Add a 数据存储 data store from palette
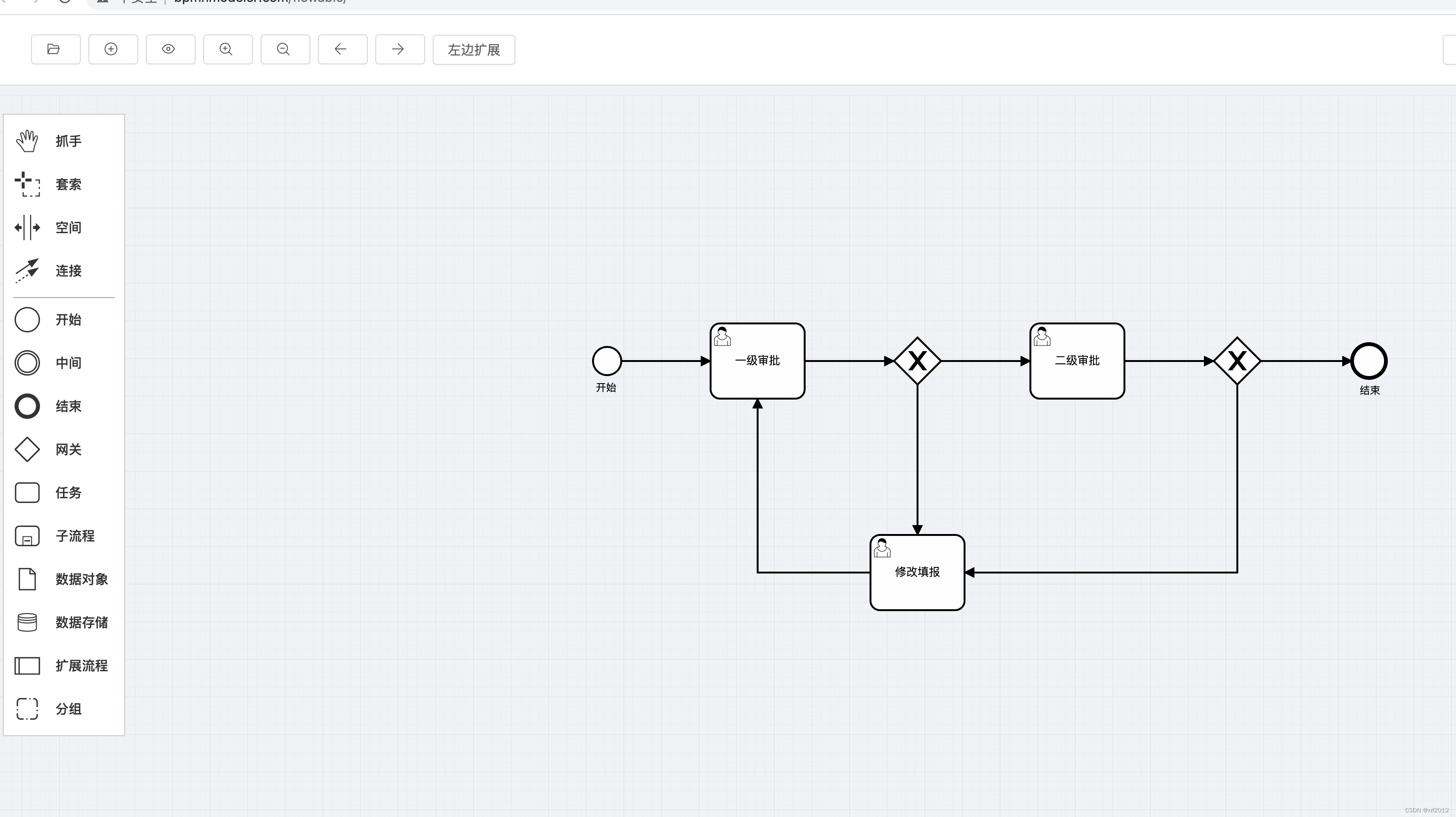This screenshot has width=1456, height=817. tap(27, 622)
